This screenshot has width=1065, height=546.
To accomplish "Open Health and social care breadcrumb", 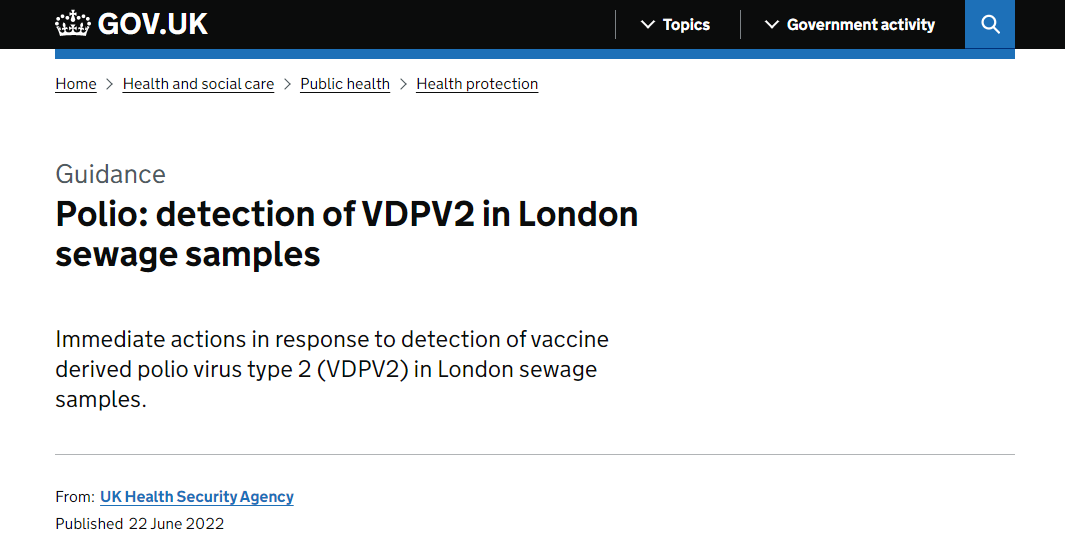I will click(x=198, y=84).
